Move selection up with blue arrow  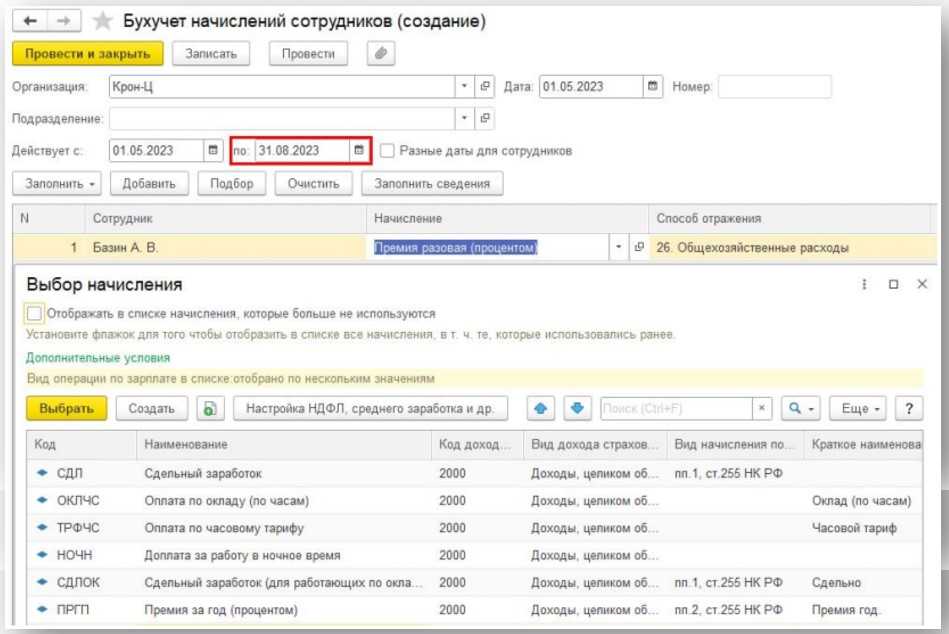click(541, 409)
